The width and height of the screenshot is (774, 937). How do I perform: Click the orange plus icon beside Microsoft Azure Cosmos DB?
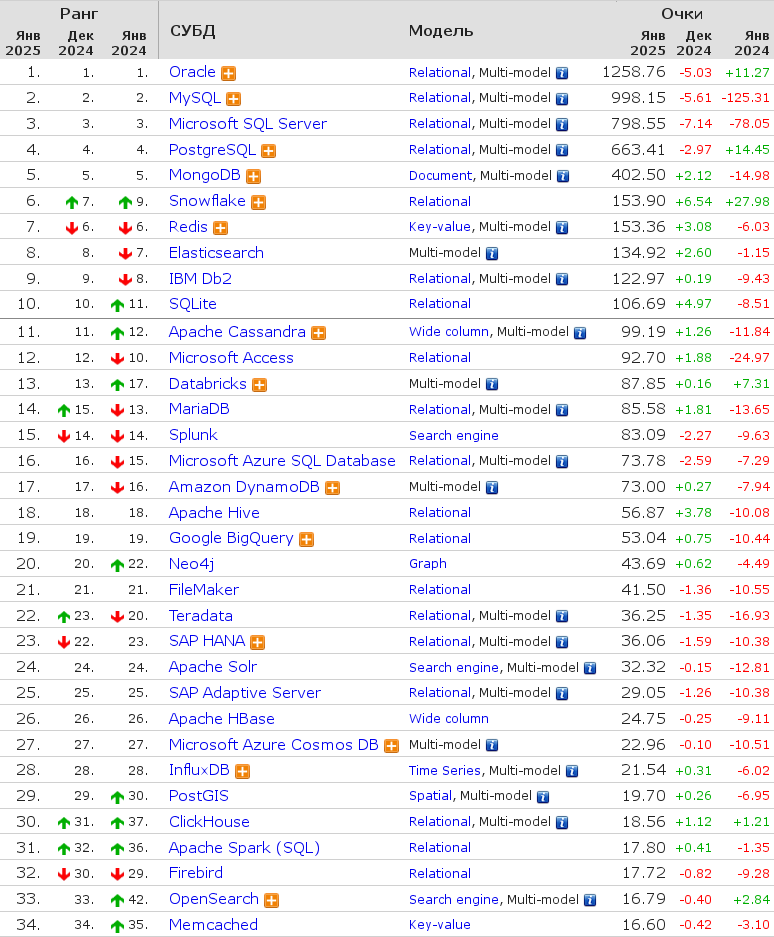(x=391, y=746)
